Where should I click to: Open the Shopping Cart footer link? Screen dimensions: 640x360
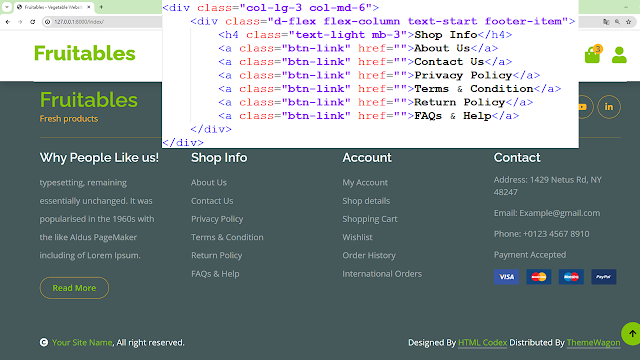click(370, 219)
